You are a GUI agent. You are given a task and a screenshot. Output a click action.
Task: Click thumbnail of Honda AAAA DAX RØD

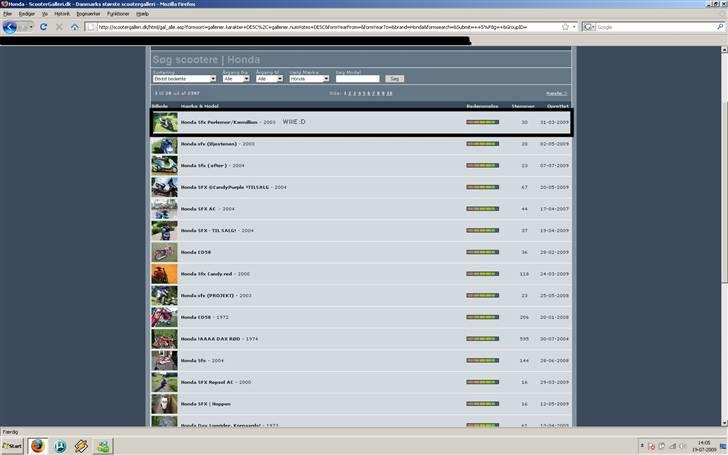click(164, 339)
